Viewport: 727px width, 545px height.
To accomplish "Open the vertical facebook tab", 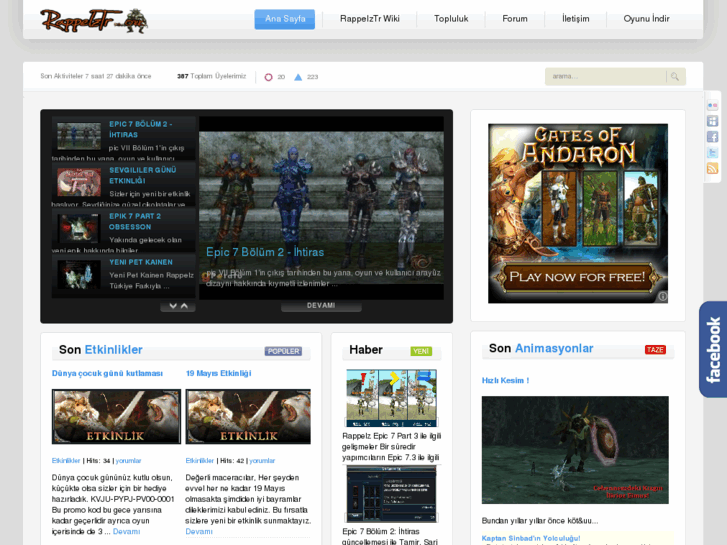I will click(x=713, y=349).
